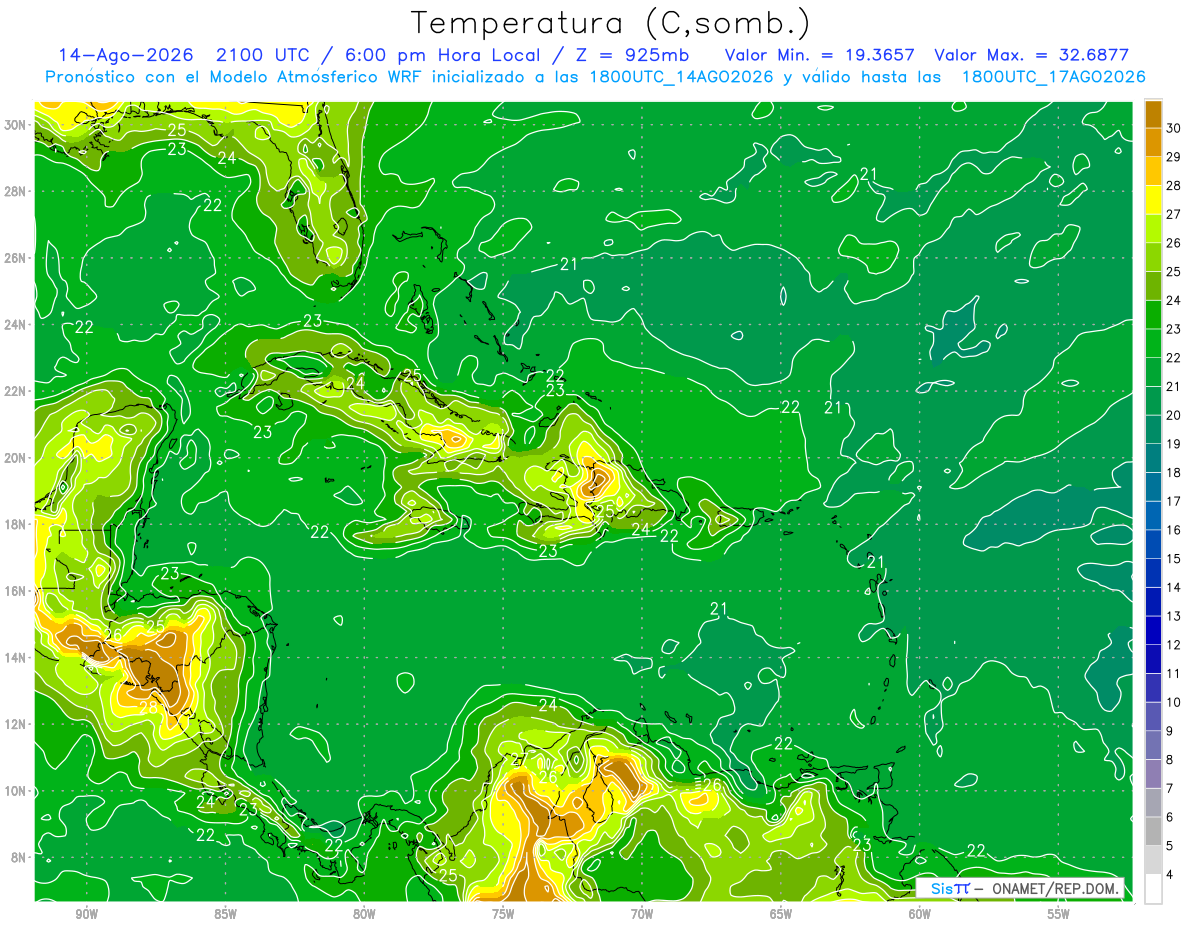Select the legend swatch between 29 and 30
1200x927 pixels.
click(x=1153, y=142)
